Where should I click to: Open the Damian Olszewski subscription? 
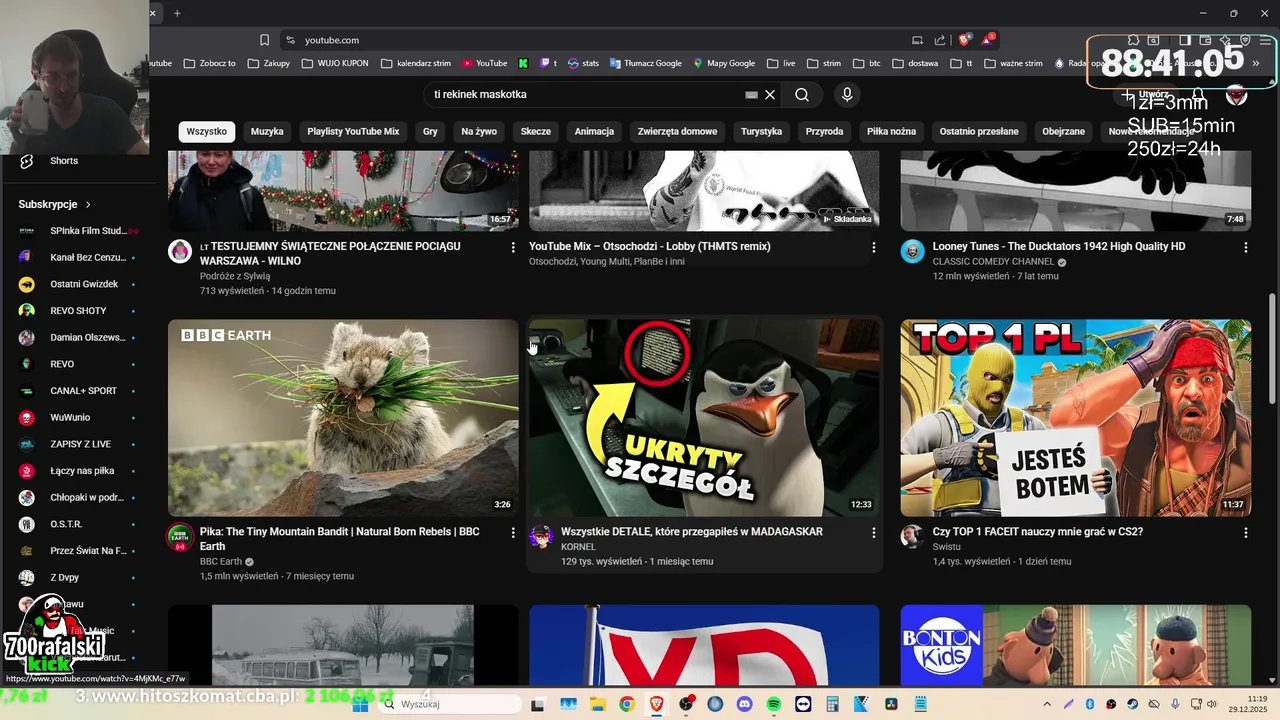[77, 338]
